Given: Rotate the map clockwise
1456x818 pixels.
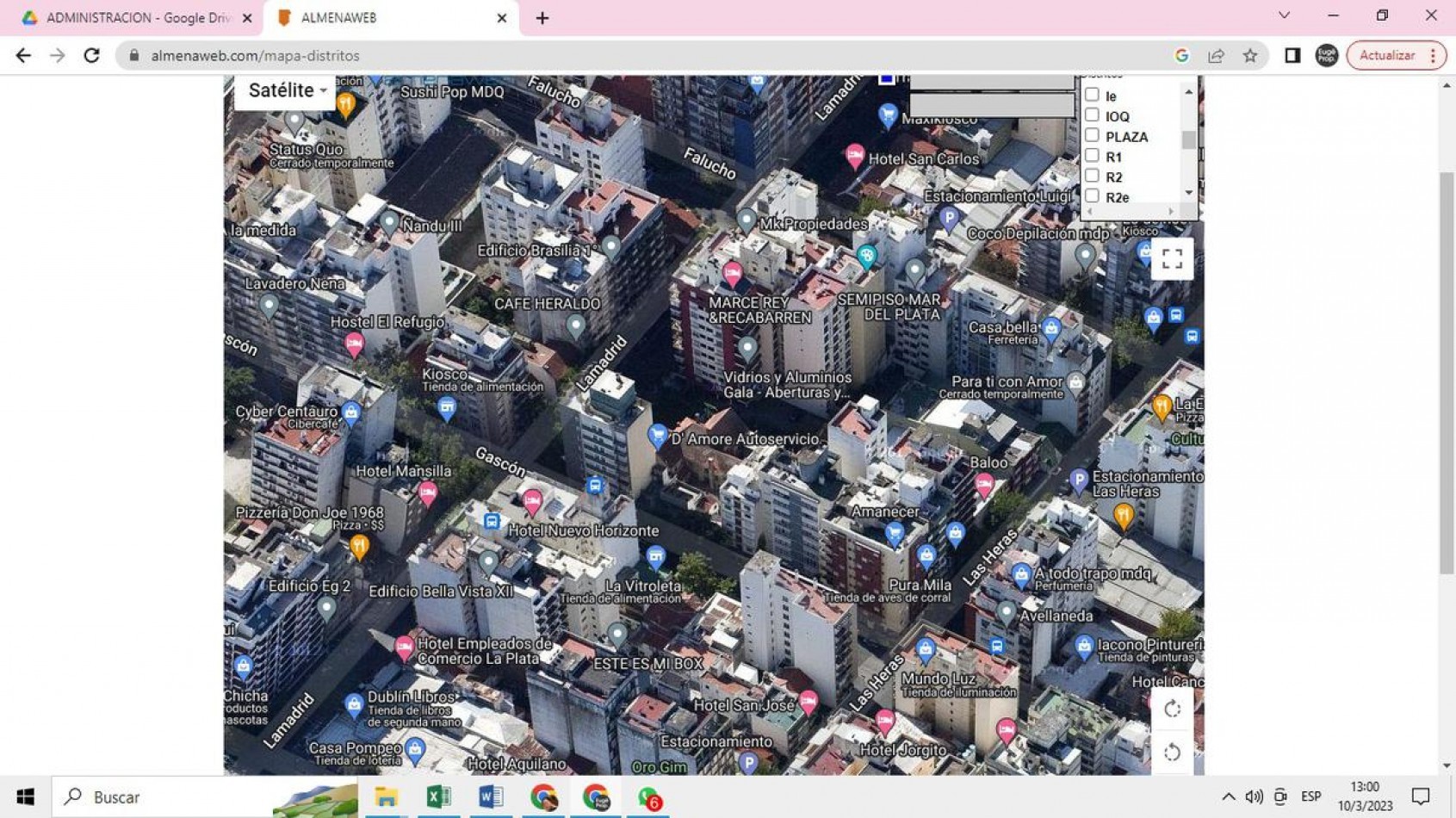Looking at the screenshot, I should 1171,709.
